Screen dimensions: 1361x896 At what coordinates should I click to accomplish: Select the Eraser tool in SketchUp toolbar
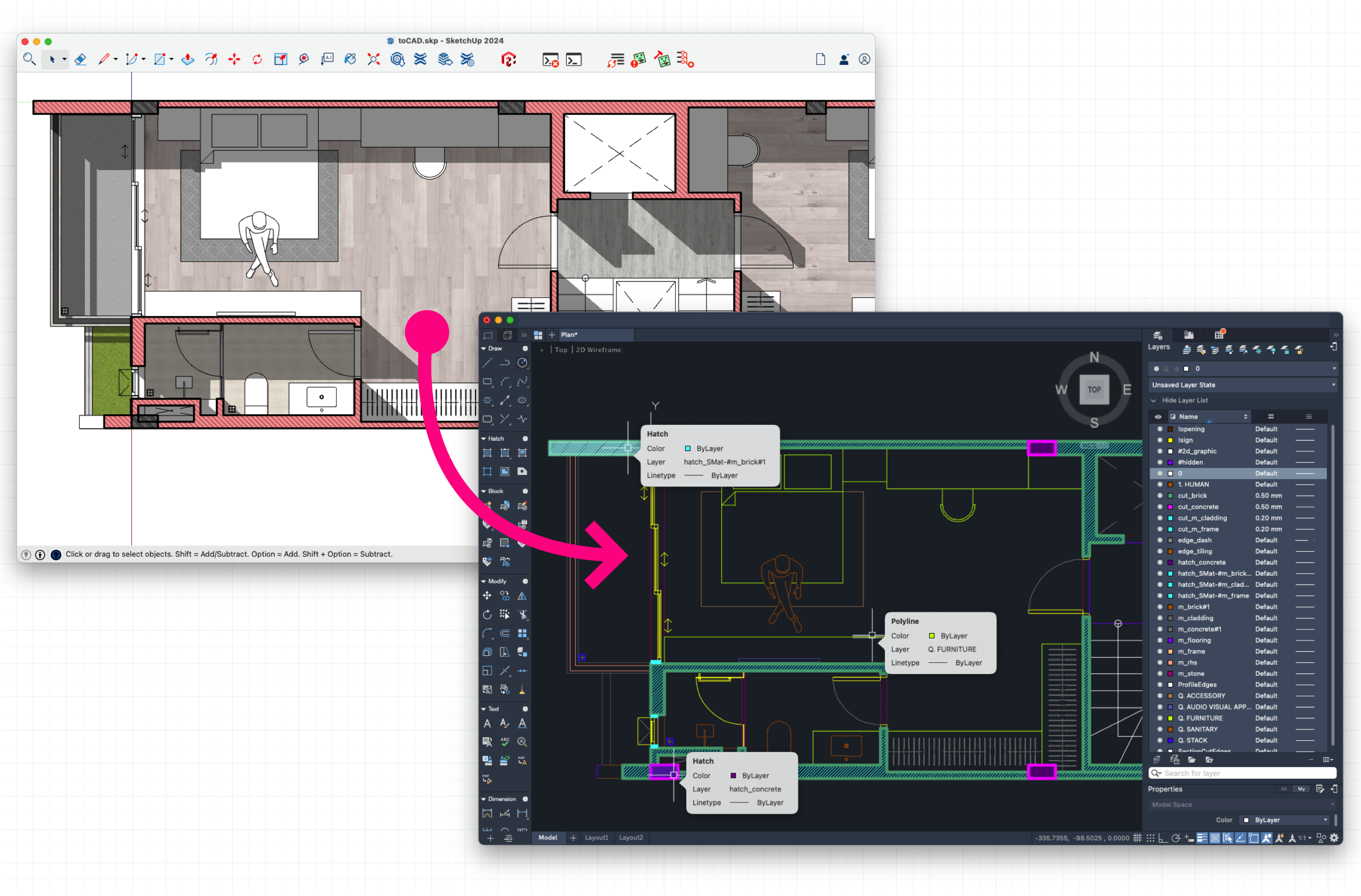click(x=81, y=59)
